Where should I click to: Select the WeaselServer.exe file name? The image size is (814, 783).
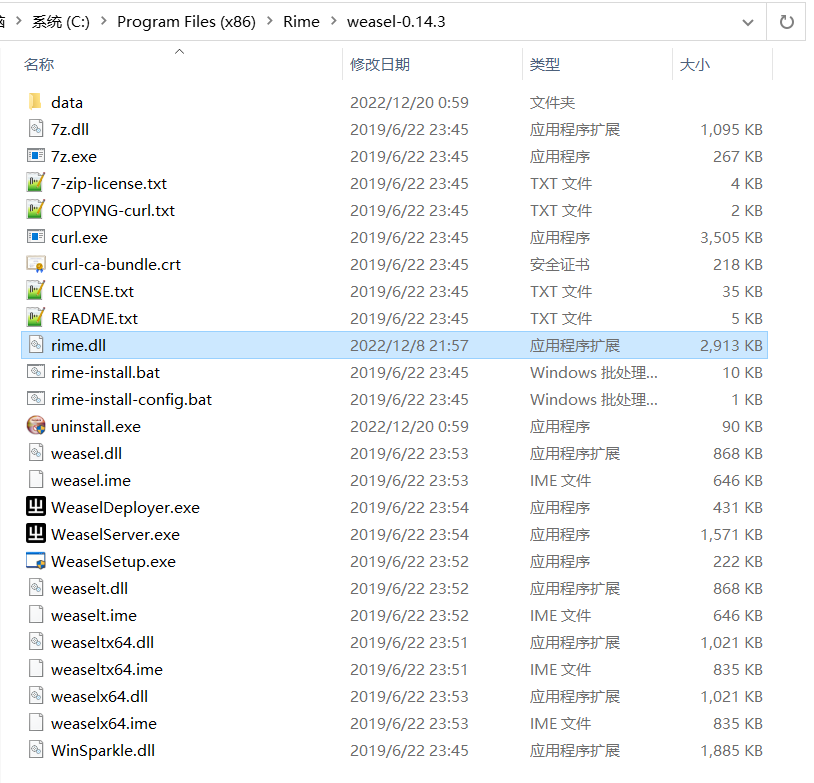click(x=115, y=534)
